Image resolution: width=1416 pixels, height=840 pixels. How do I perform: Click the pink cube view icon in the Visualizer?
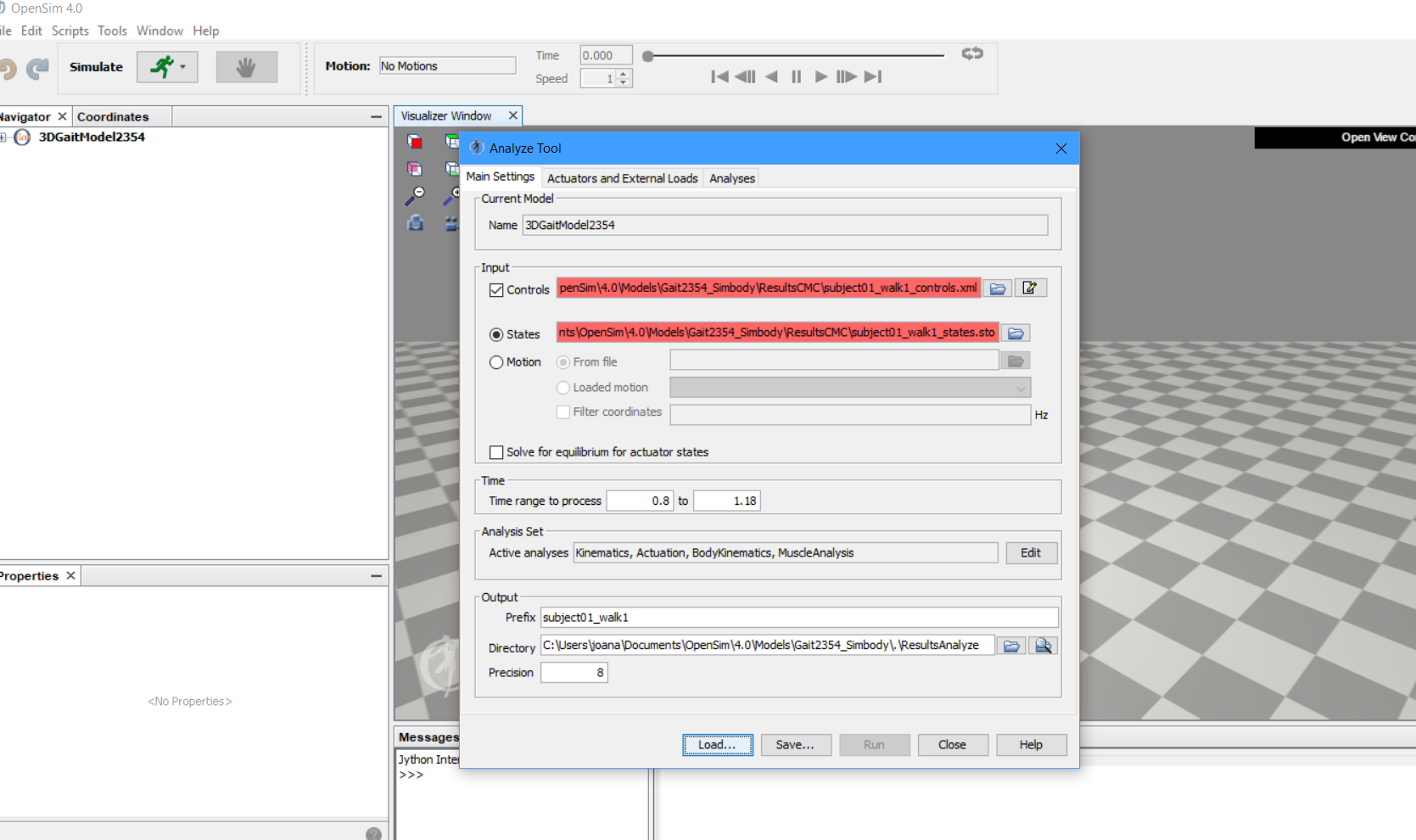coord(415,169)
